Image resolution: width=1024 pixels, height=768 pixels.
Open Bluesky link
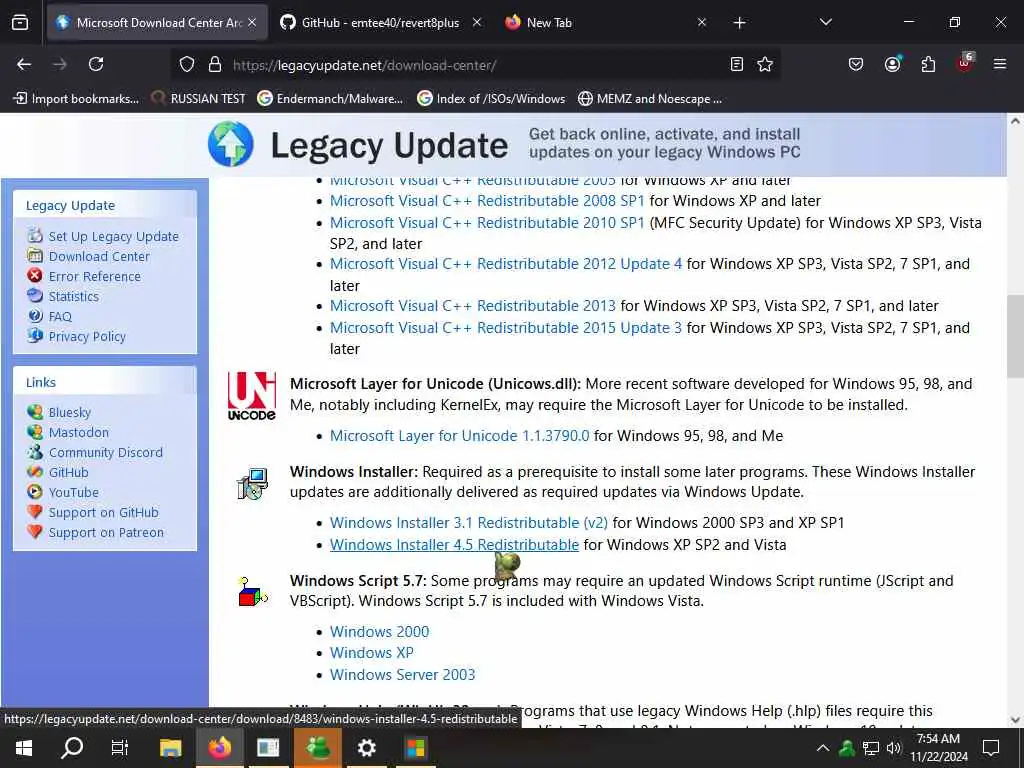[x=69, y=413]
